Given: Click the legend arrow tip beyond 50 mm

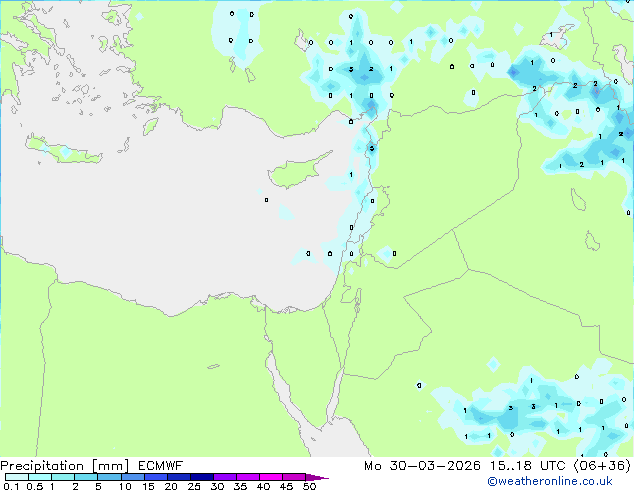Looking at the screenshot, I should (317, 477).
